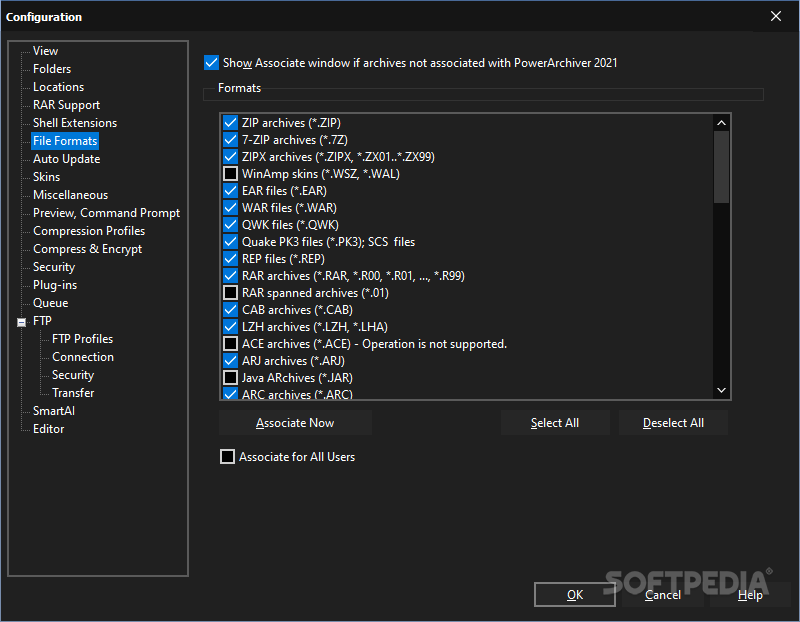Open the View settings category
The height and width of the screenshot is (622, 800).
(45, 51)
